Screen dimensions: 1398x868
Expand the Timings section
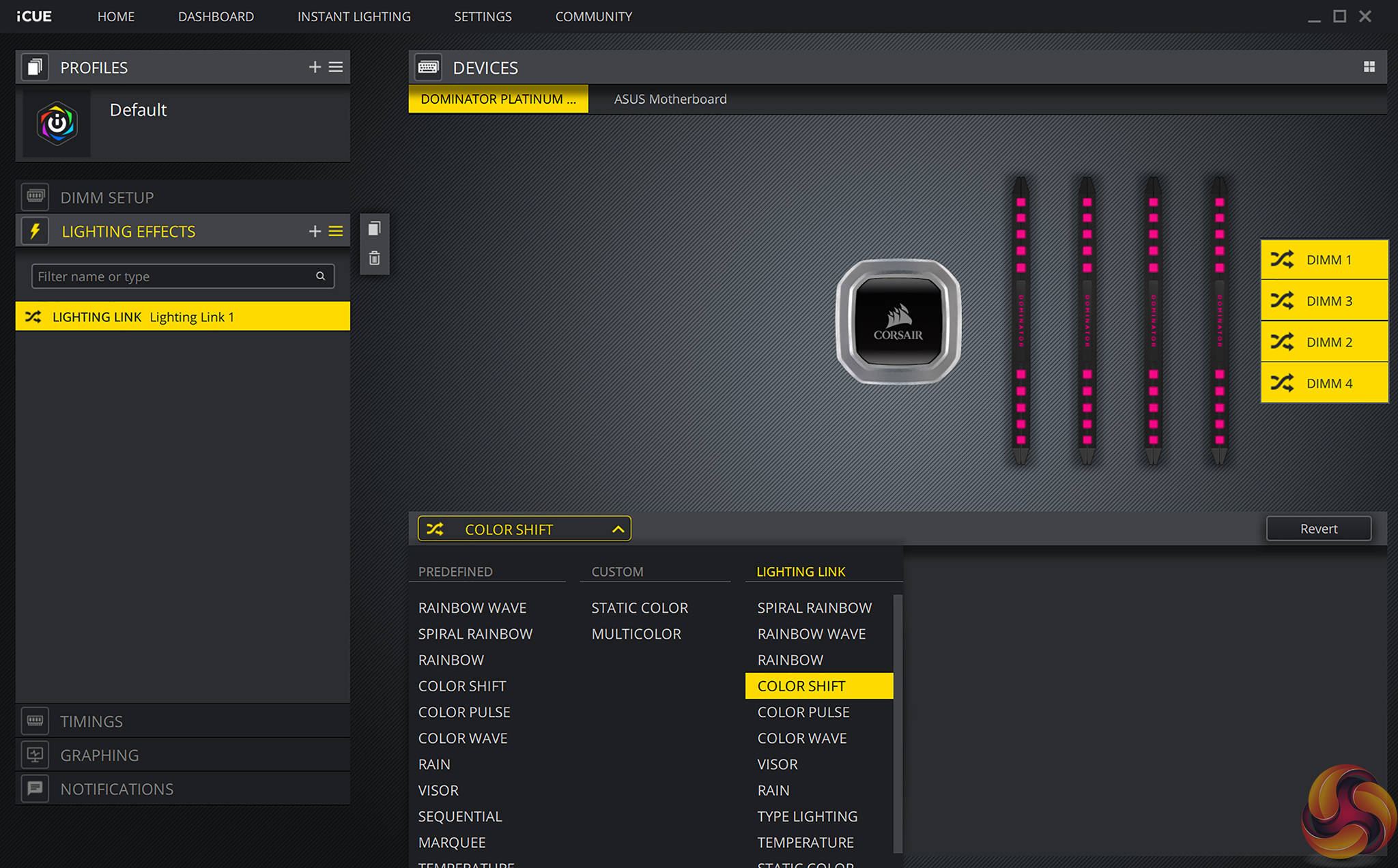[91, 721]
